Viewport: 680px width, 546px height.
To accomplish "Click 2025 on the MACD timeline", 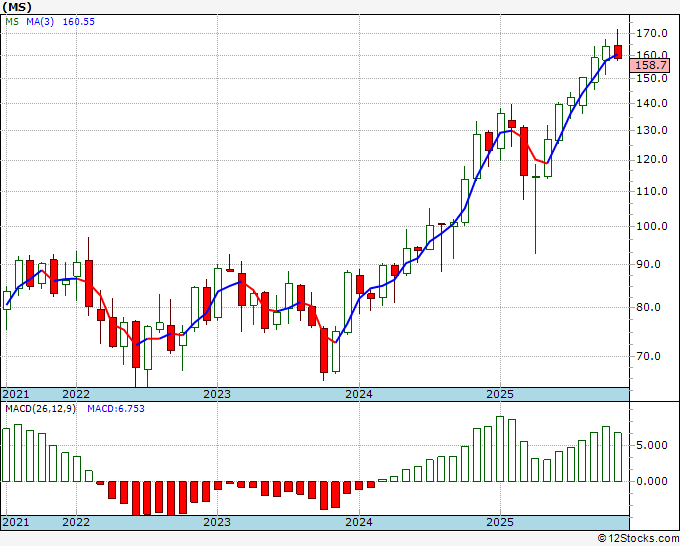I will [x=500, y=522].
